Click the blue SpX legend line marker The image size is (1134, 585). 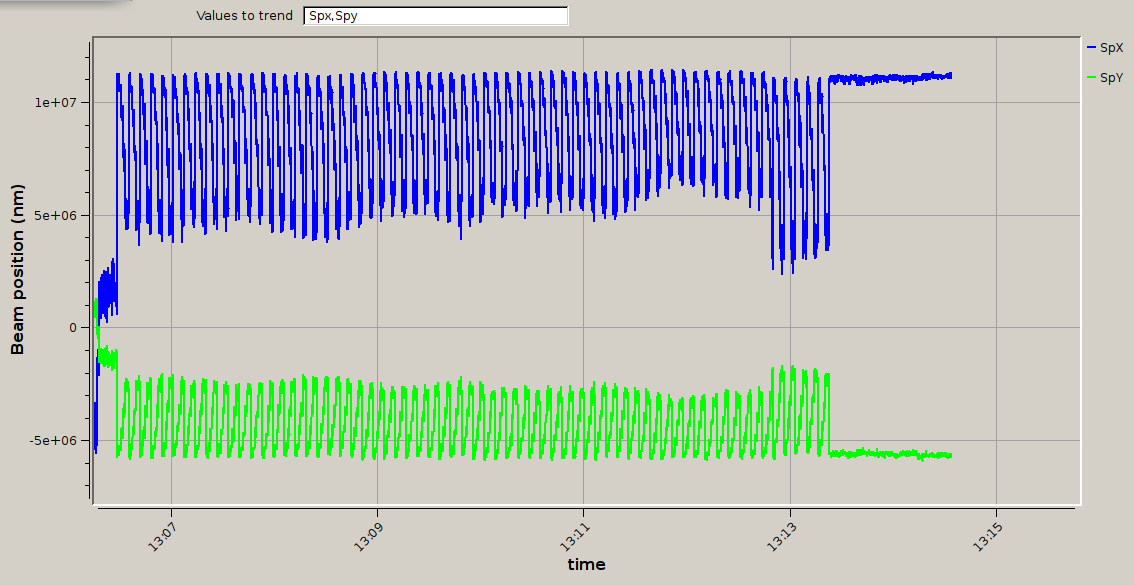pyautogui.click(x=1091, y=48)
